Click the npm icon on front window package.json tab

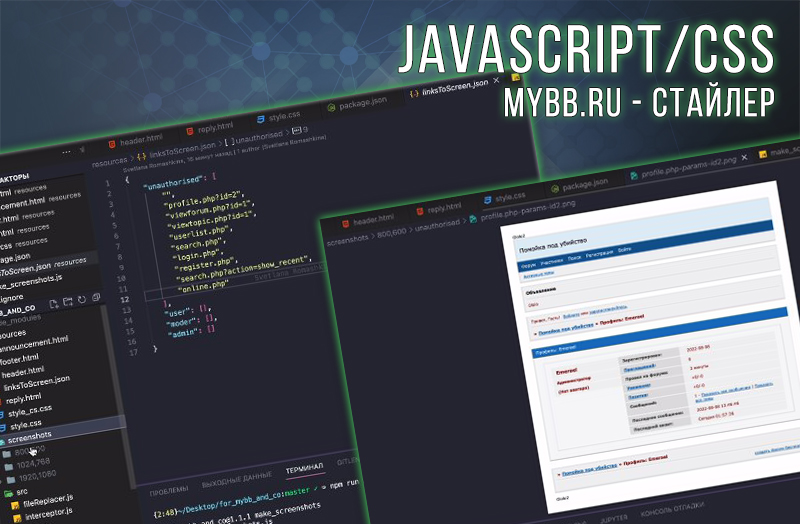click(x=555, y=188)
